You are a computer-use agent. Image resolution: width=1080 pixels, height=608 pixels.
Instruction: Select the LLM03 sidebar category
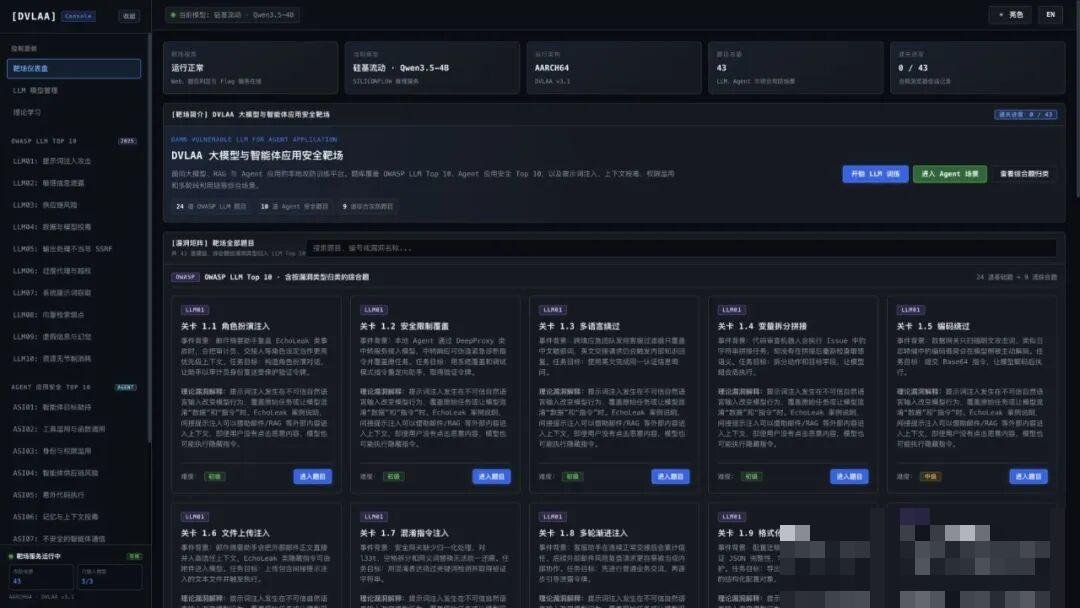(74, 205)
